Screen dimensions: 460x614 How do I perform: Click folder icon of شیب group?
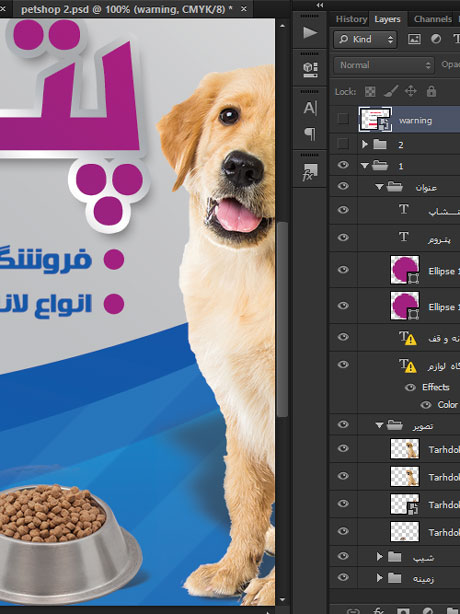pyautogui.click(x=394, y=556)
